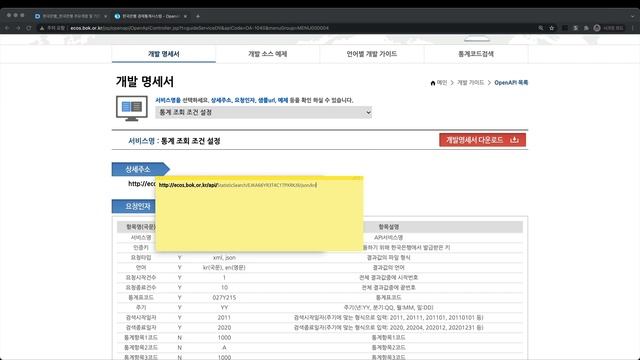Open the browser zoom magnifier icon
This screenshot has height=360, width=640.
[541, 28]
